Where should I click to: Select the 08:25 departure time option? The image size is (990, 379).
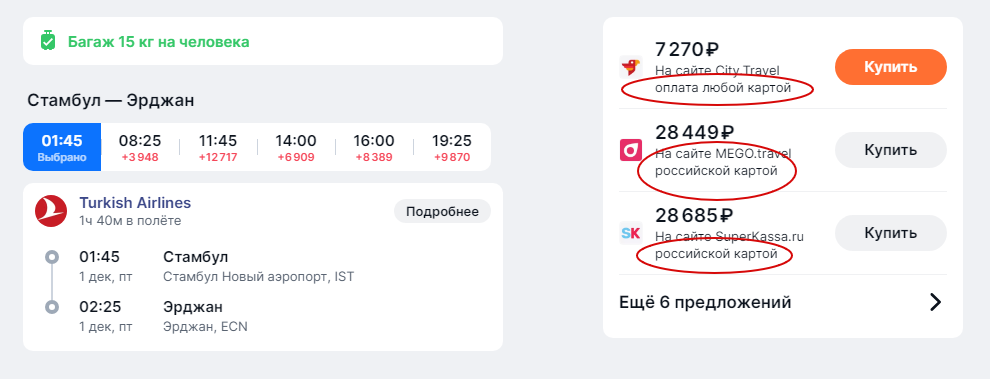coord(140,147)
